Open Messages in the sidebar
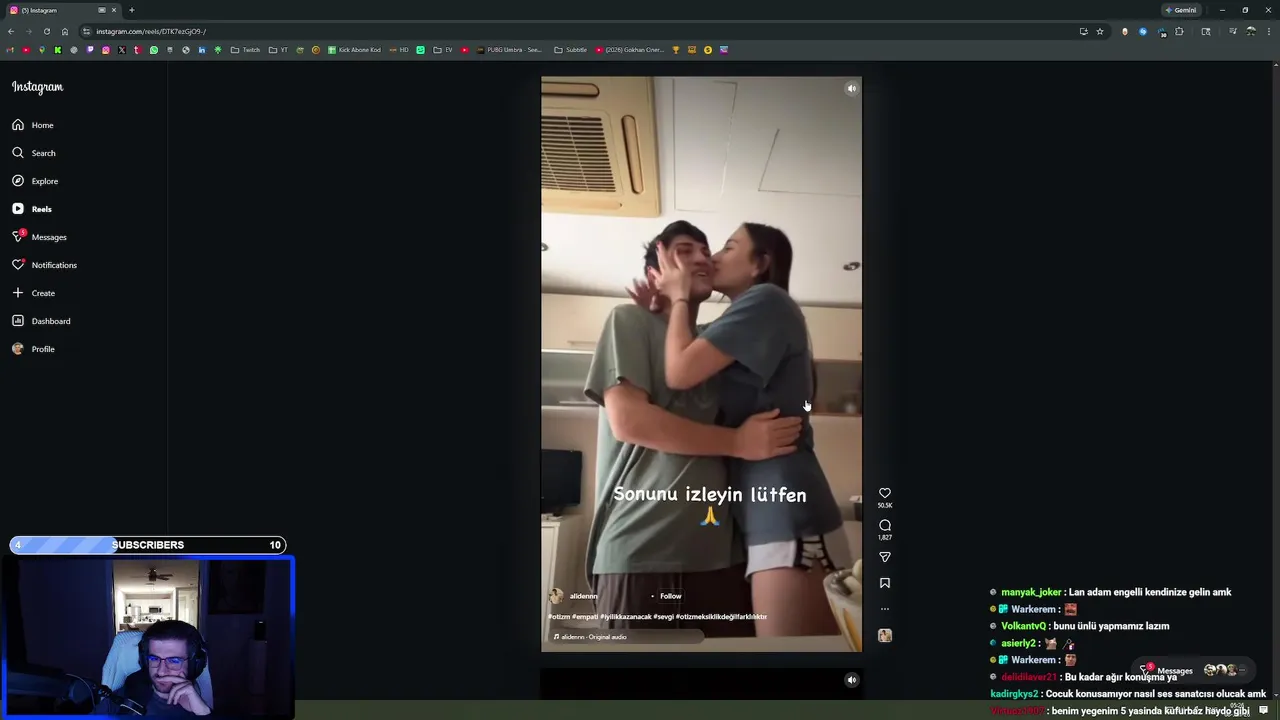The width and height of the screenshot is (1280, 720). [39, 237]
